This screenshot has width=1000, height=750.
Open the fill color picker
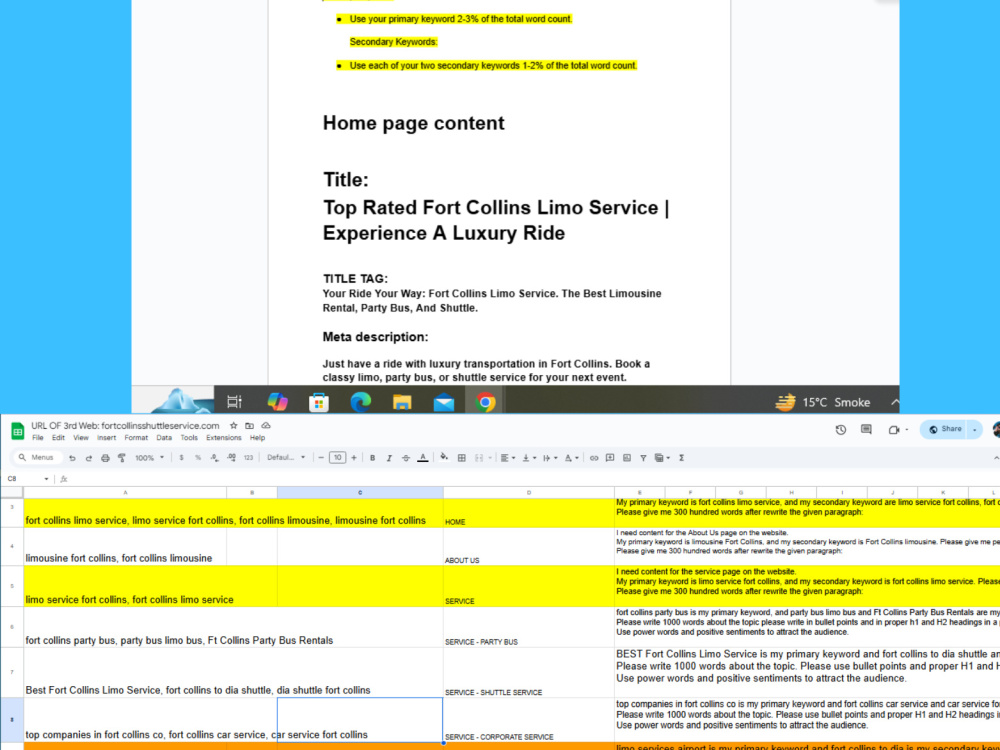tap(444, 458)
